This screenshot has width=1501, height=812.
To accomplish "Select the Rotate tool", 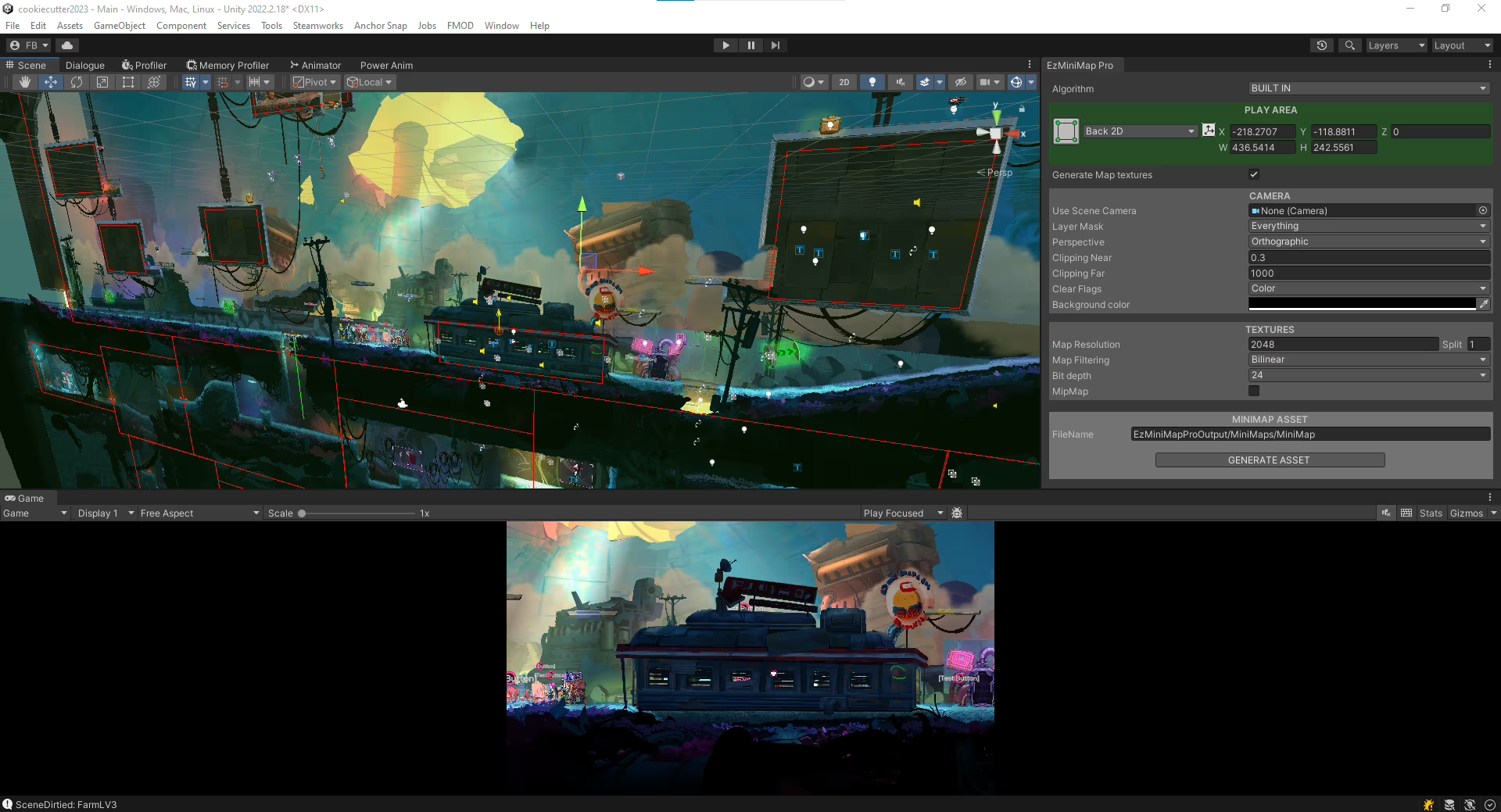I will (x=77, y=82).
